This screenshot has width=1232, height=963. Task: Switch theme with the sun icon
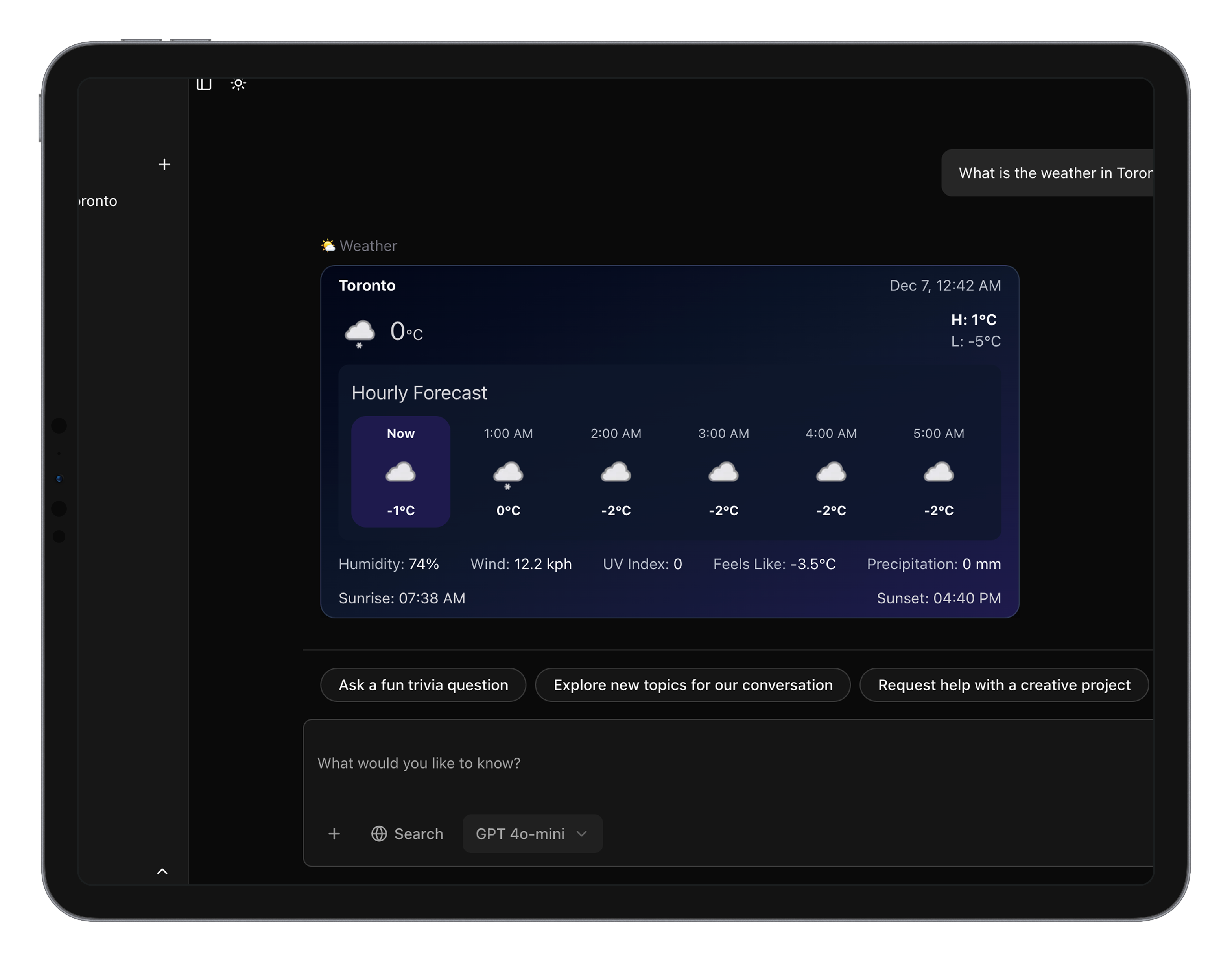coord(238,84)
